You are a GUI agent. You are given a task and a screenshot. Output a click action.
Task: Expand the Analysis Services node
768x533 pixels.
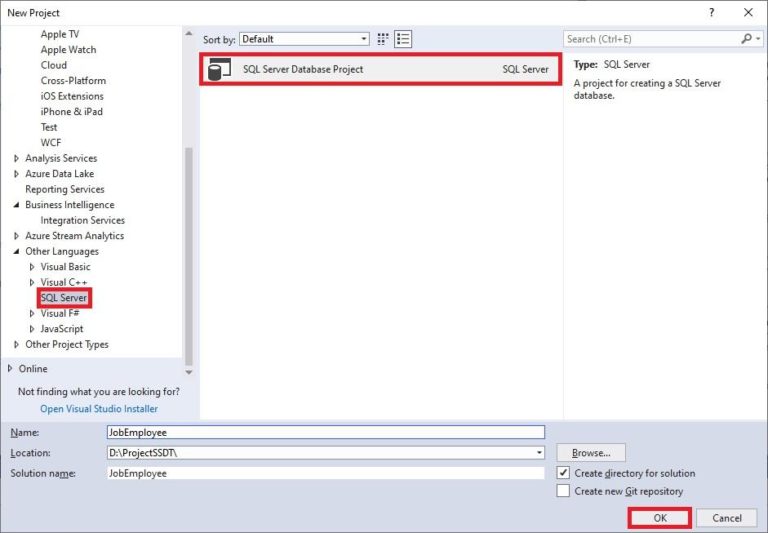(16, 158)
